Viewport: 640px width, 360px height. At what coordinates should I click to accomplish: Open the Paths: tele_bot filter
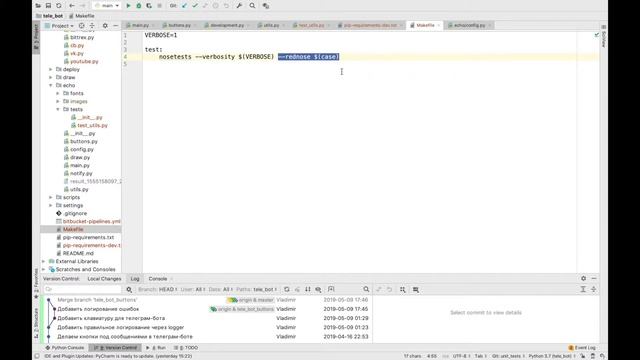tap(256, 289)
